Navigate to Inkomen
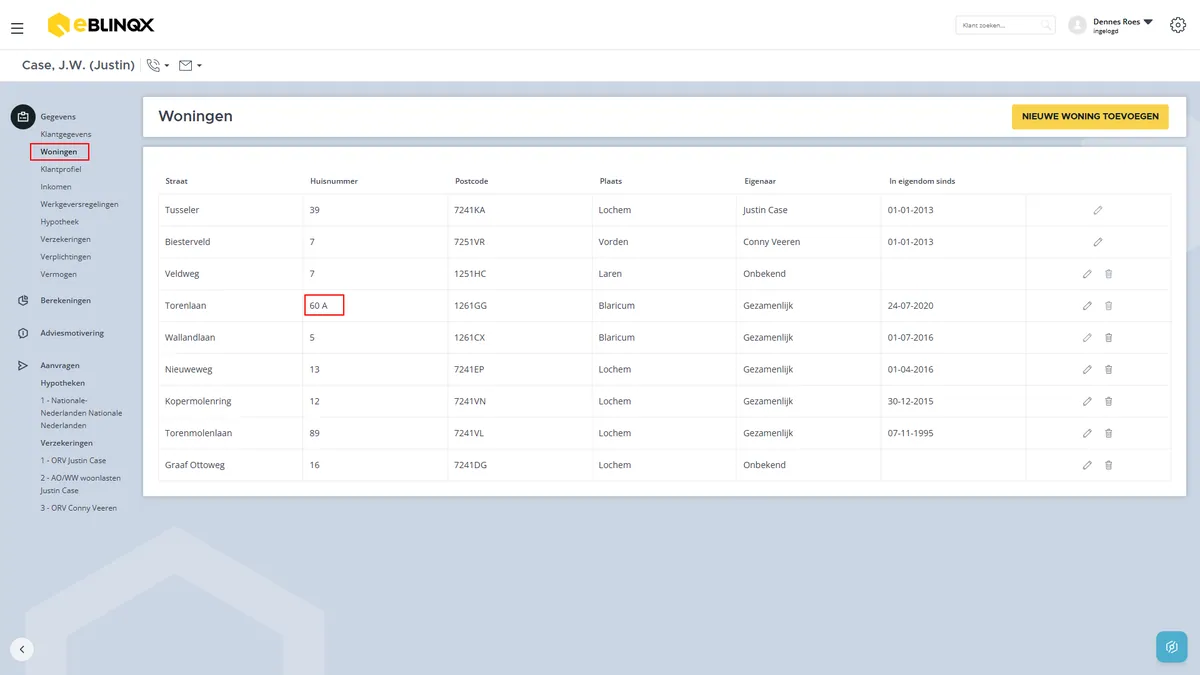 [56, 187]
